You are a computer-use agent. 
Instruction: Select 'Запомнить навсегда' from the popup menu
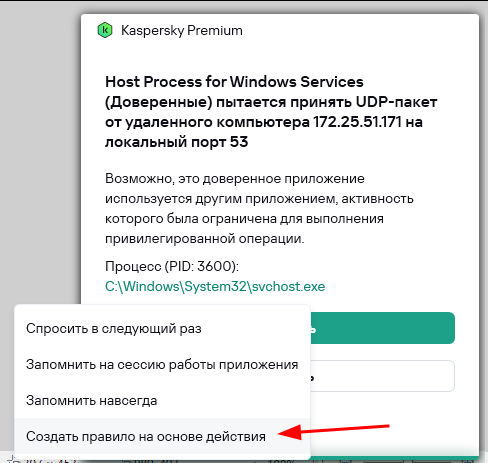[x=92, y=401]
